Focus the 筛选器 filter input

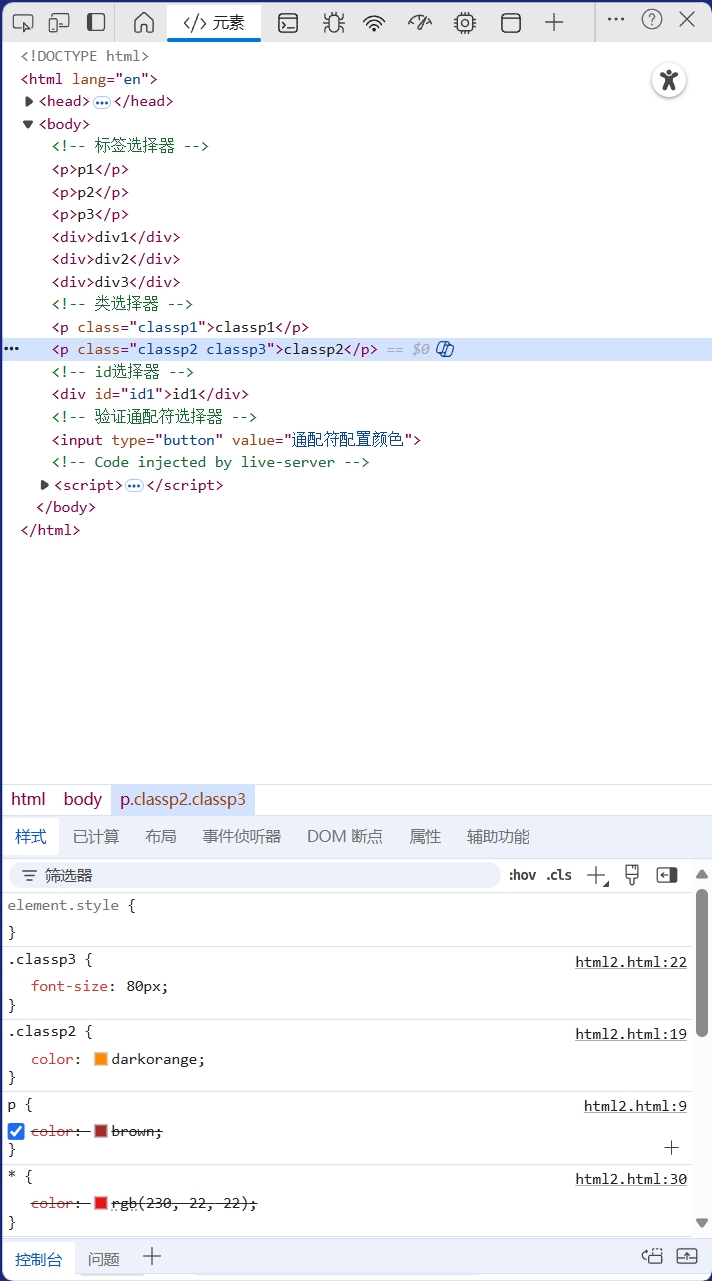click(x=255, y=875)
